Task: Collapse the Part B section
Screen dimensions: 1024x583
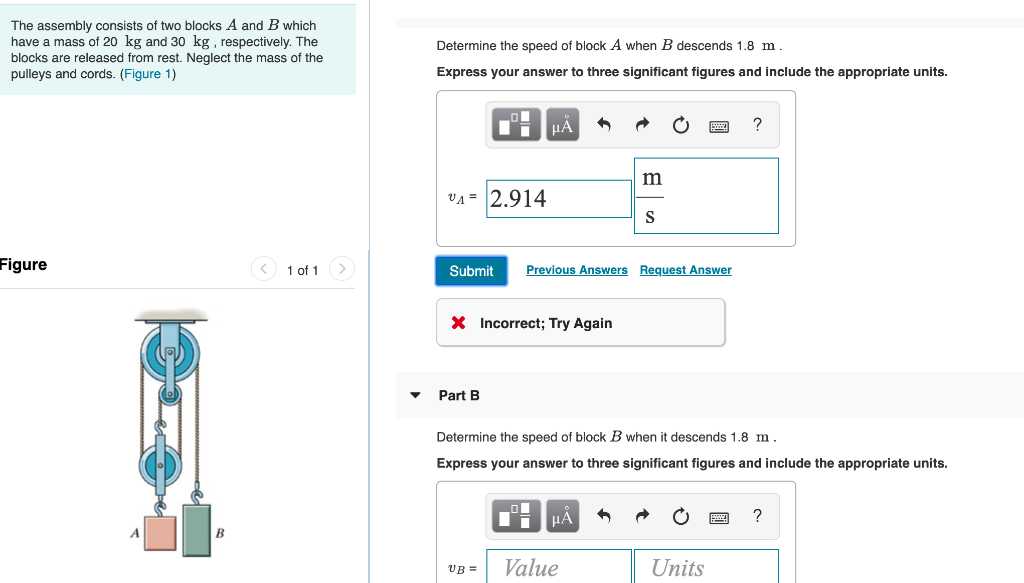Action: pos(415,395)
